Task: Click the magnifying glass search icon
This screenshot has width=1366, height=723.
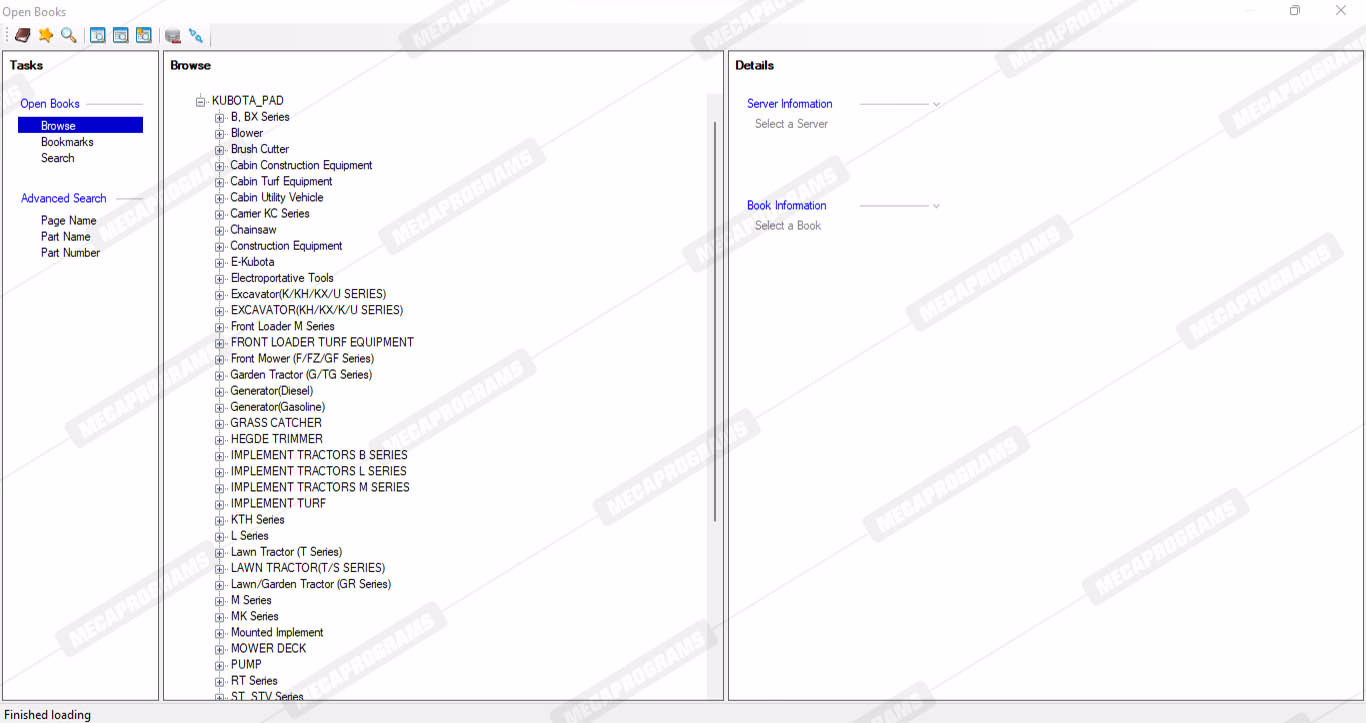Action: pyautogui.click(x=68, y=36)
